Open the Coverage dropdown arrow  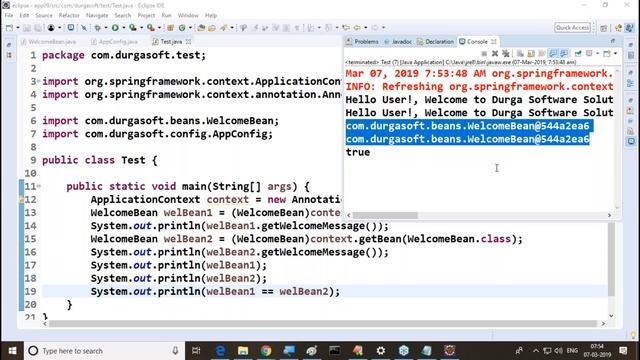tap(141, 28)
